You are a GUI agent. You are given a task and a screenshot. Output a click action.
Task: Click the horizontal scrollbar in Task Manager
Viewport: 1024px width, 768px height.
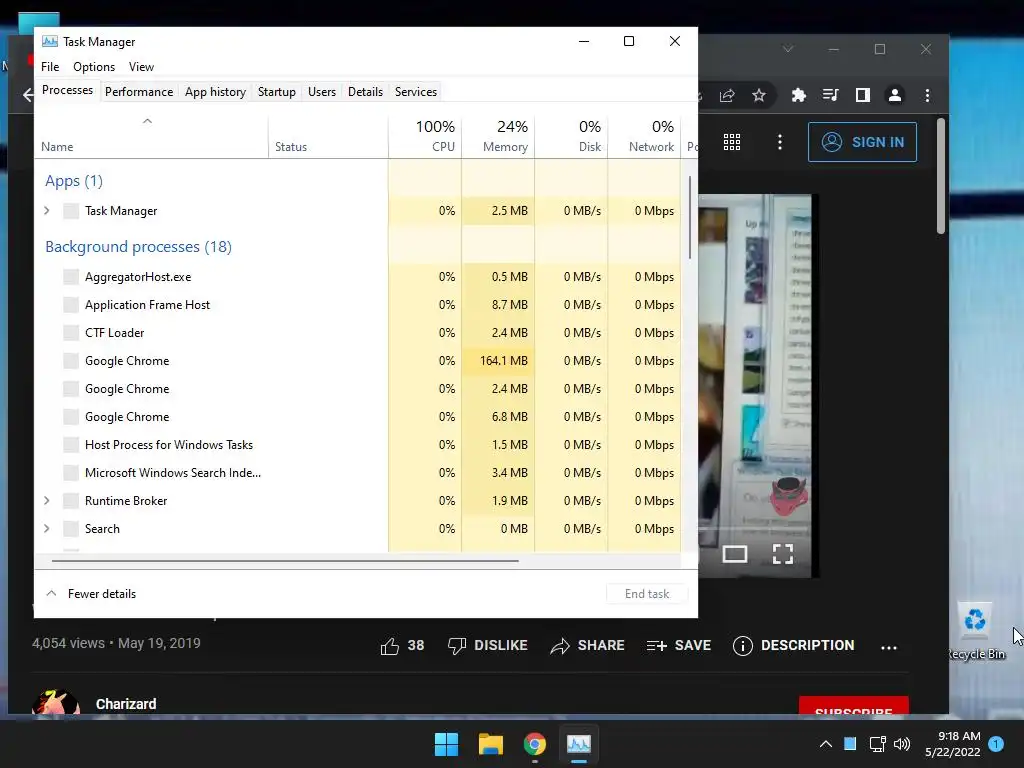coord(285,560)
